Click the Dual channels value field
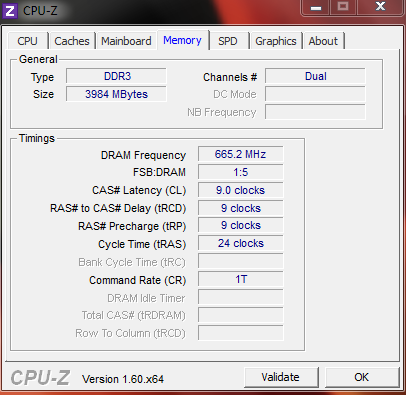 pos(315,76)
